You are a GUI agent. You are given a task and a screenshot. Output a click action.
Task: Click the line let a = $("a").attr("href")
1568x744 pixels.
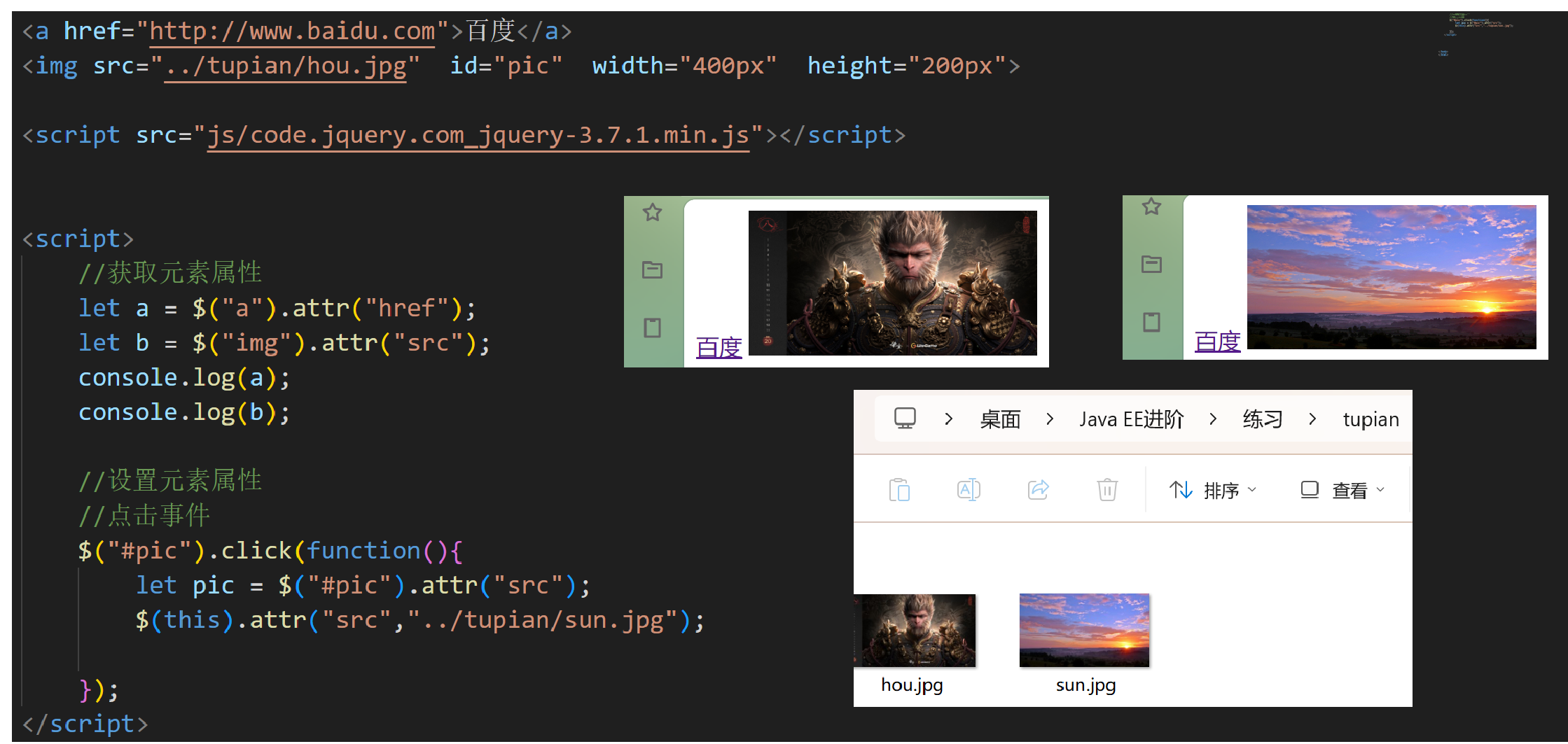(277, 308)
